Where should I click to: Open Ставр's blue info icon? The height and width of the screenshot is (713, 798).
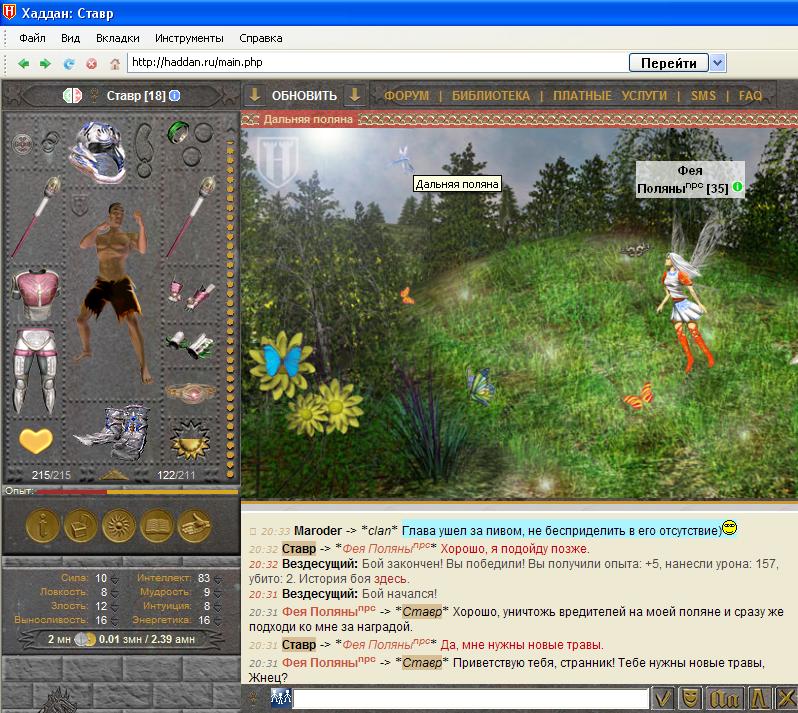[x=175, y=95]
